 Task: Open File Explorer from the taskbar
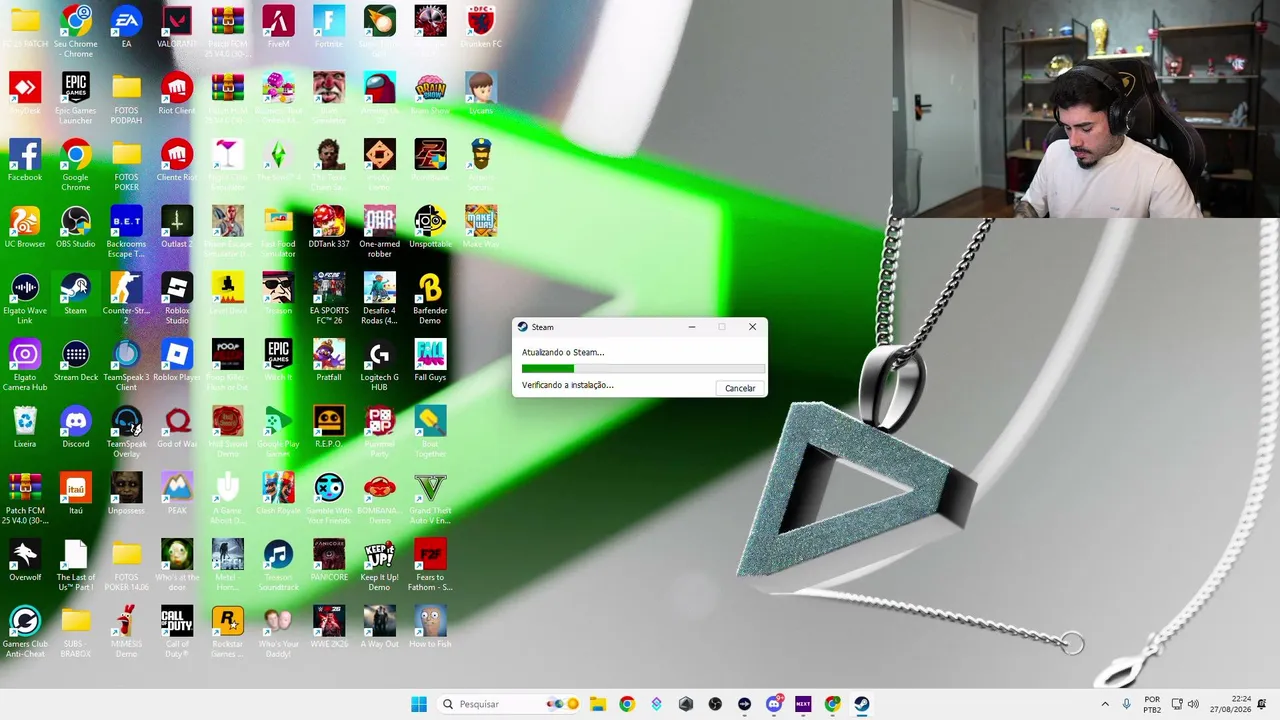tap(597, 704)
